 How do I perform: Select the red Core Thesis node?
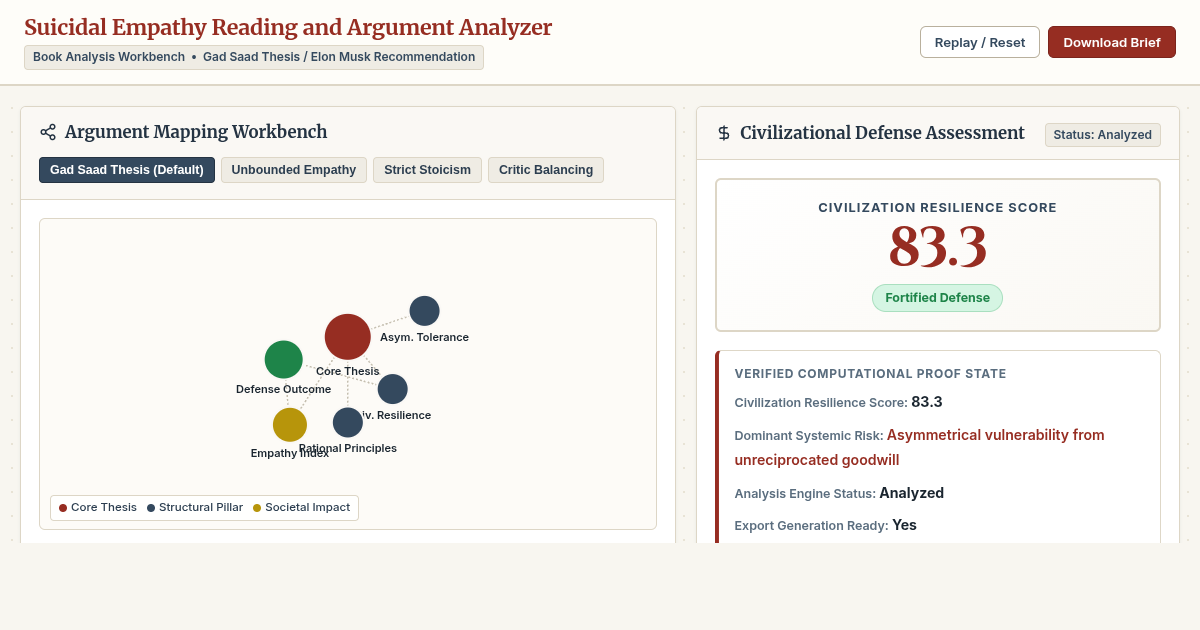348,337
